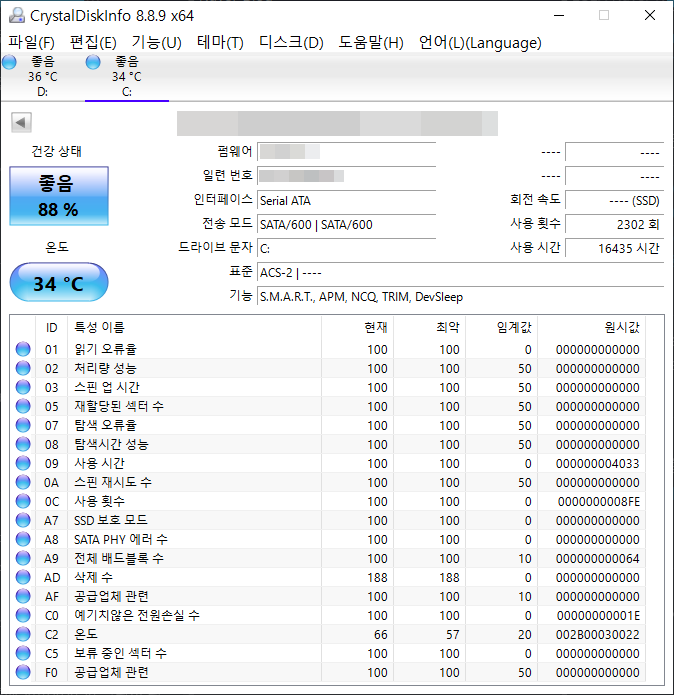Image resolution: width=674 pixels, height=695 pixels.
Task: Click the 원시값 column header
Action: [x=592, y=327]
